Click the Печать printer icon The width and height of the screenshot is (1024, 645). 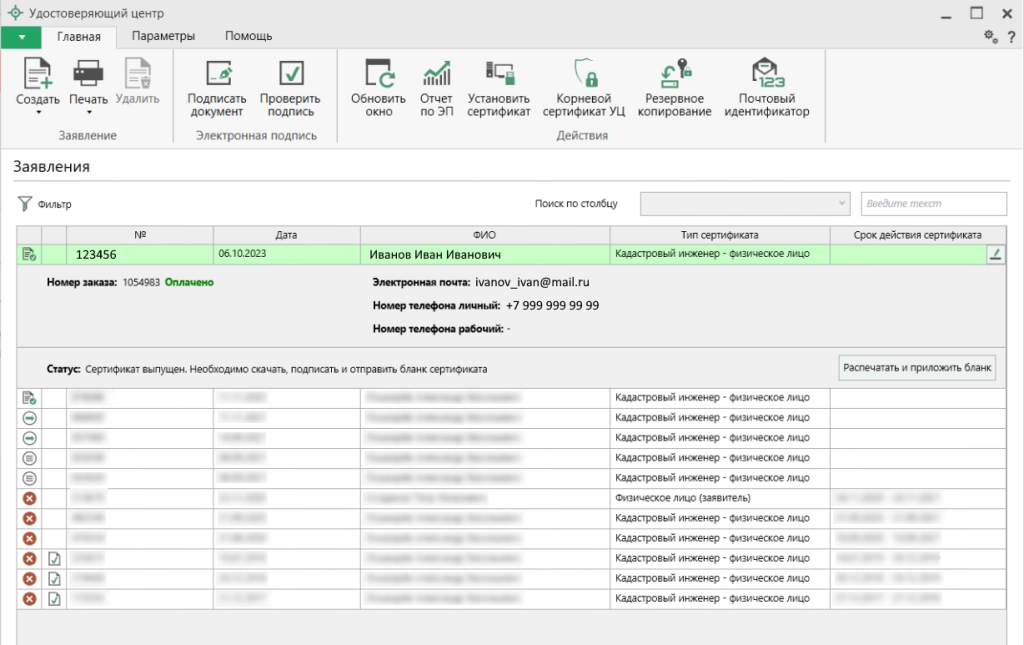[88, 73]
